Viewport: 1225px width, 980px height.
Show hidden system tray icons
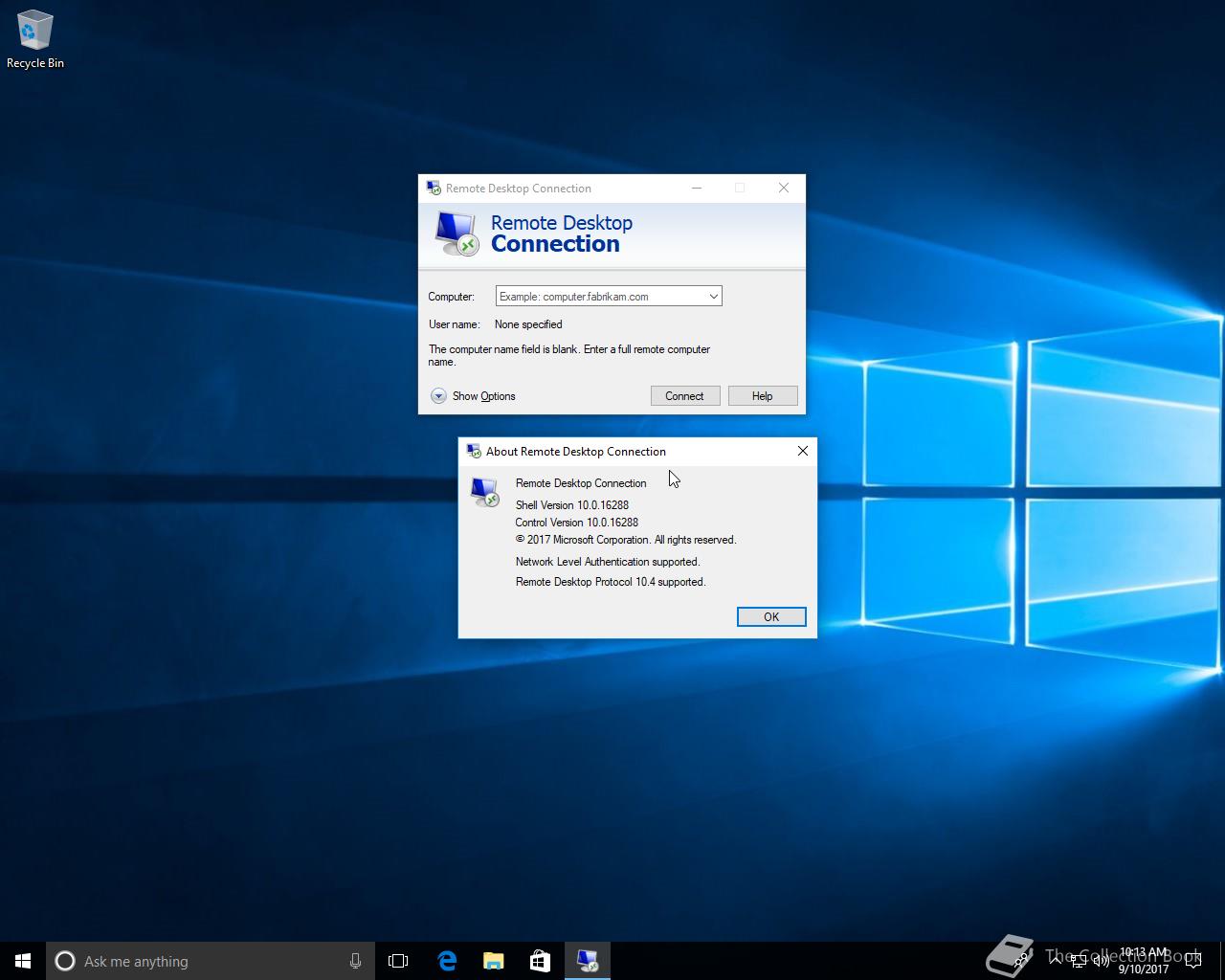(x=1056, y=961)
